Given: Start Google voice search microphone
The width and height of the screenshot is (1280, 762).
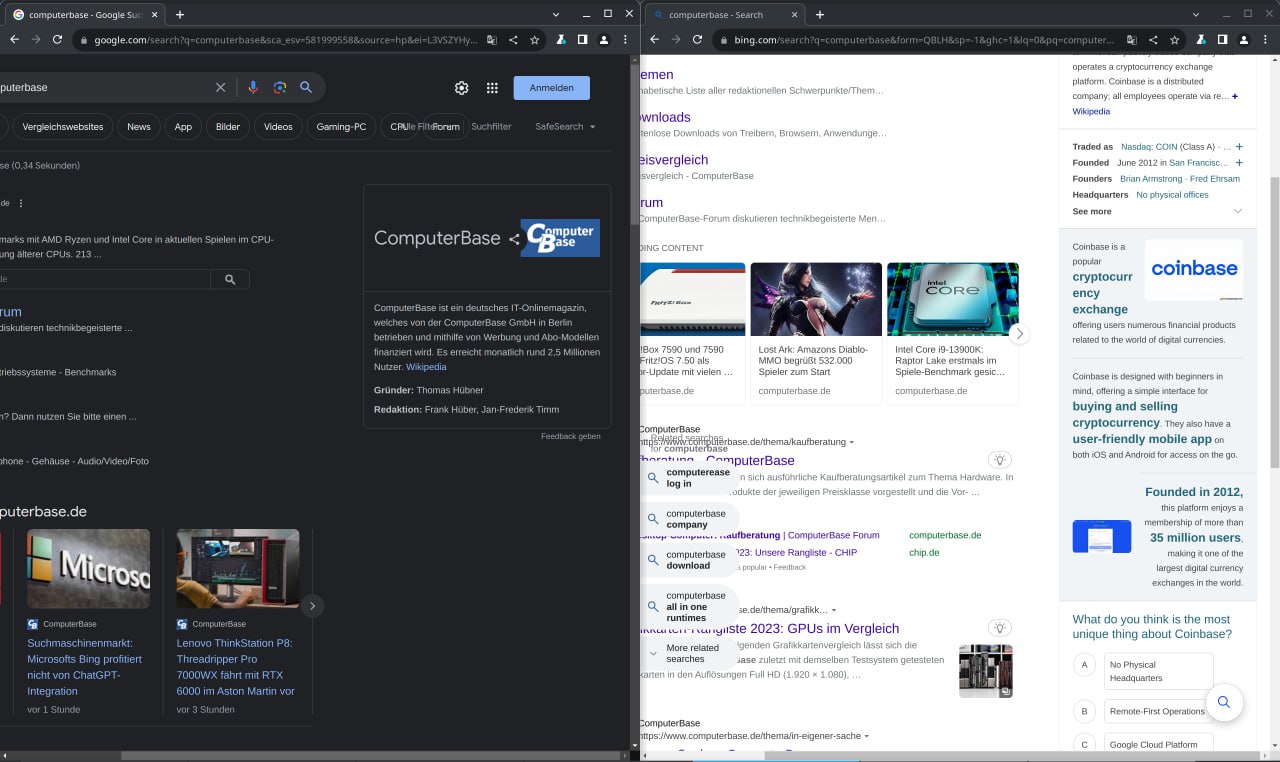Looking at the screenshot, I should (253, 87).
